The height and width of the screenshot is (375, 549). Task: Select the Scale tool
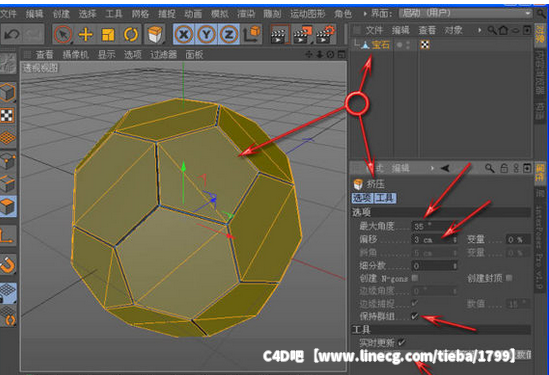tap(108, 34)
